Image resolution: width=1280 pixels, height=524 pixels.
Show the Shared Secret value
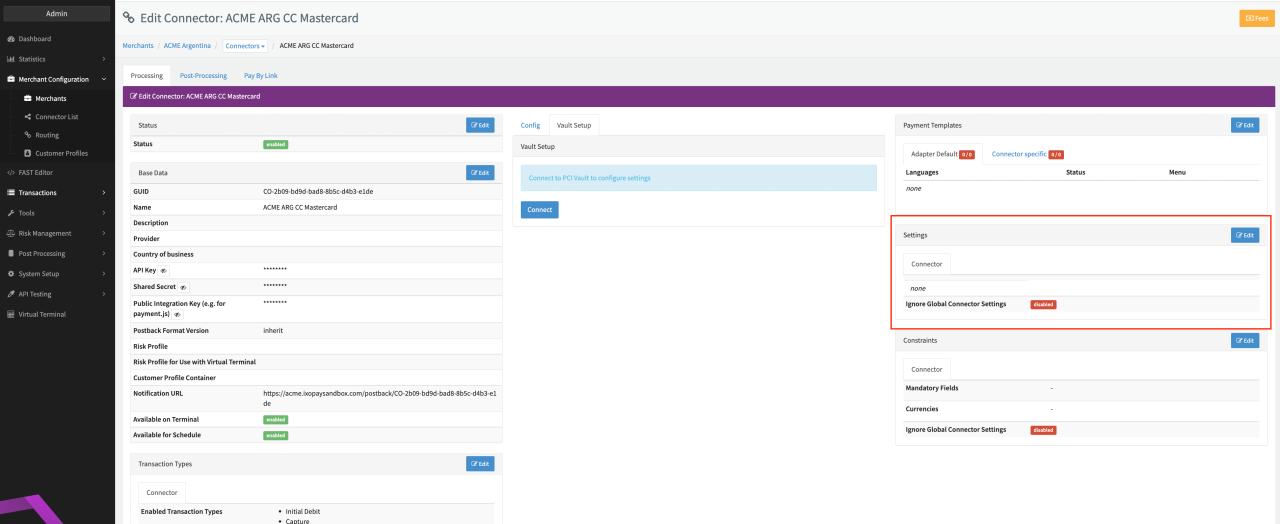183,287
